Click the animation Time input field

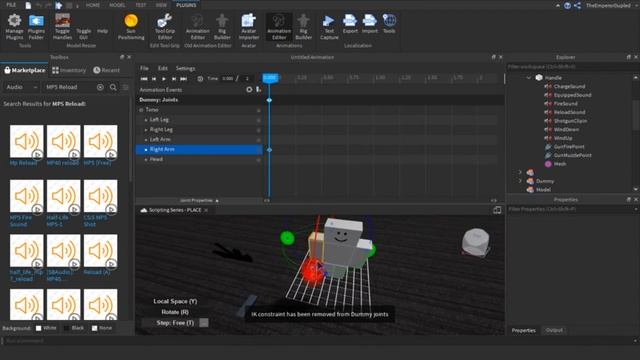coord(227,78)
